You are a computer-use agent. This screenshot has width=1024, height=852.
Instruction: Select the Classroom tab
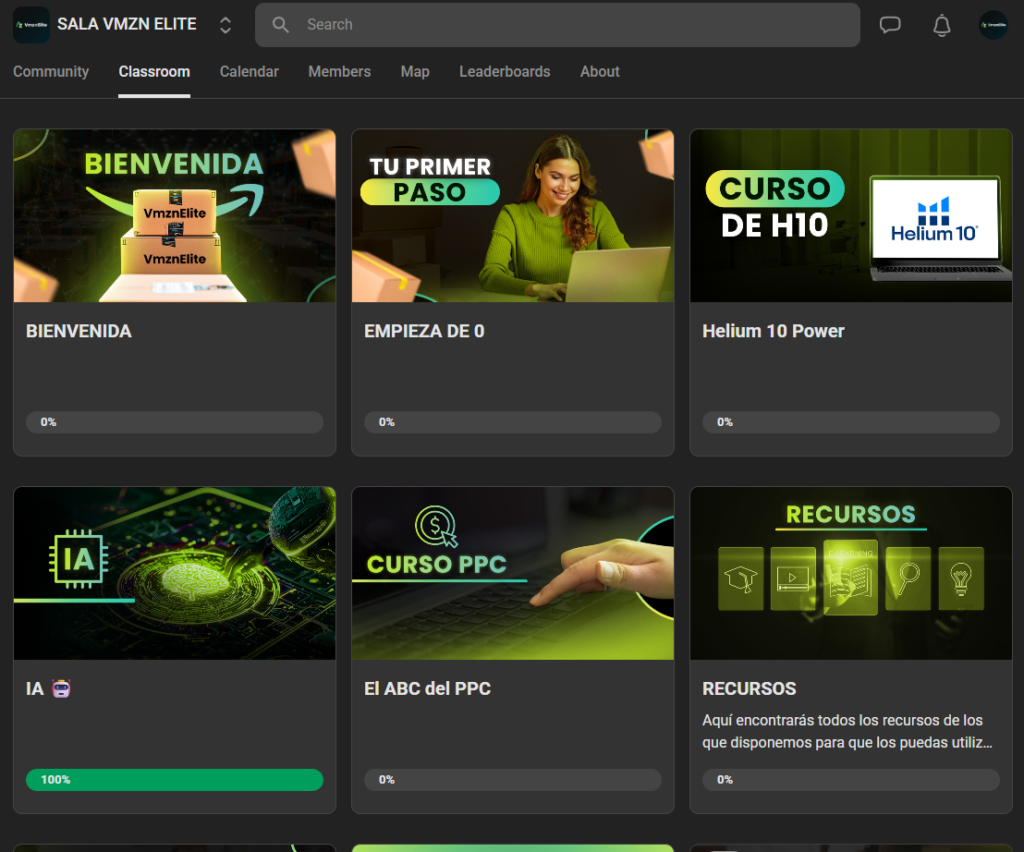(x=154, y=72)
